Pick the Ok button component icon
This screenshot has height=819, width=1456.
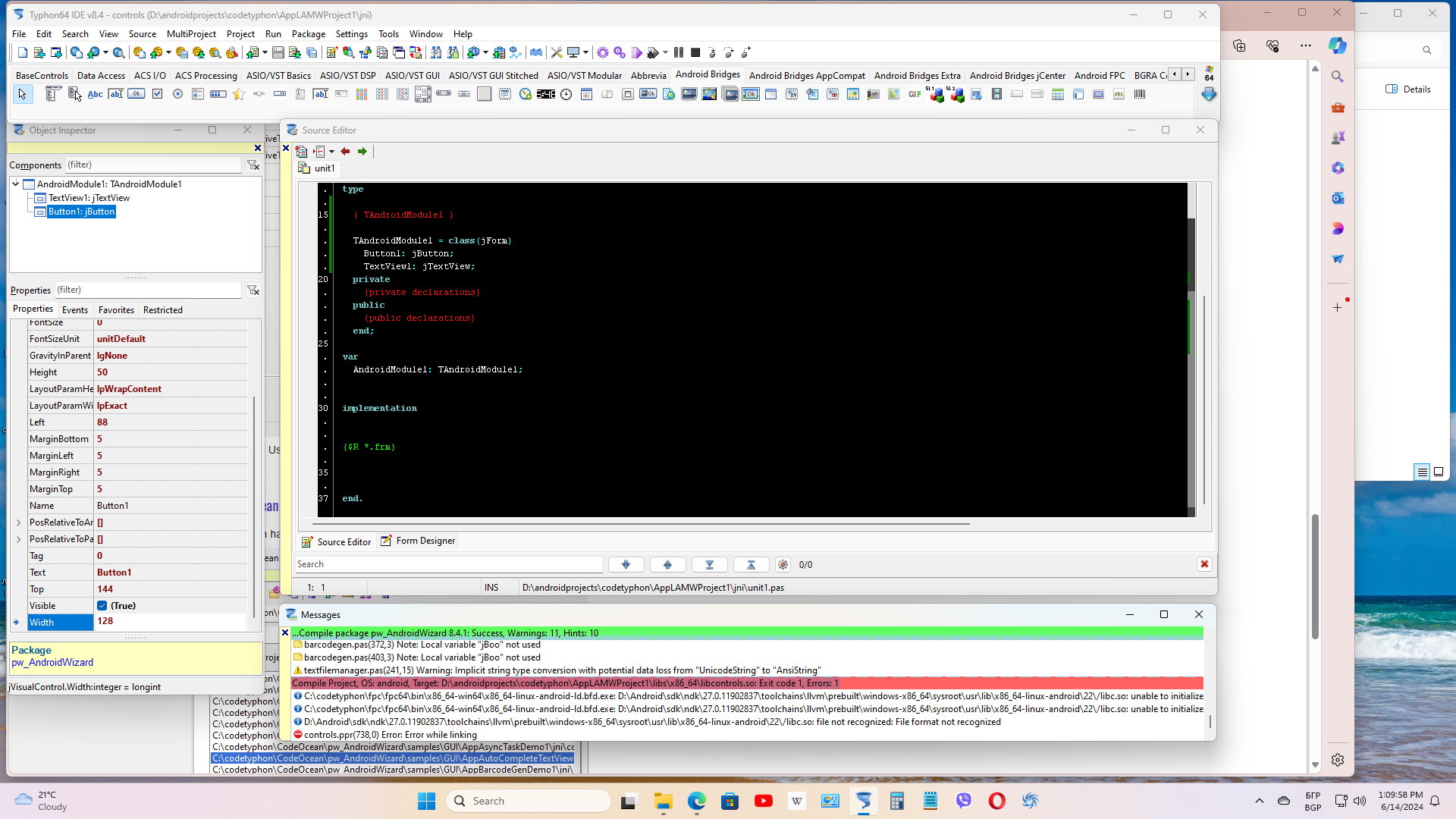pyautogui.click(x=136, y=94)
